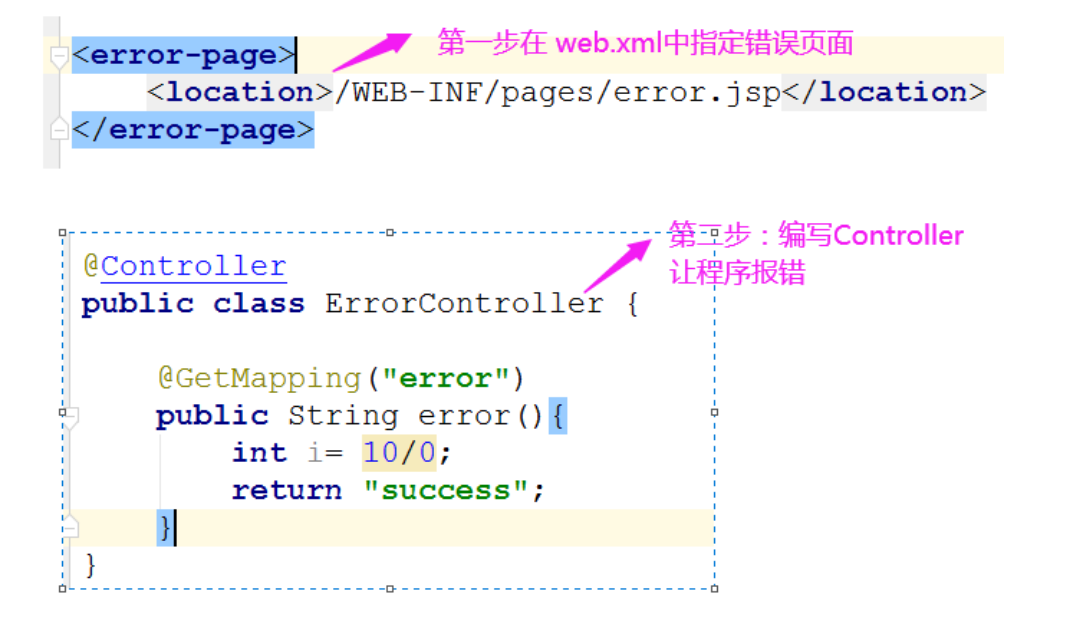The width and height of the screenshot is (1080, 624).
Task: Click the pink arrow pointing to error-page
Action: point(372,52)
